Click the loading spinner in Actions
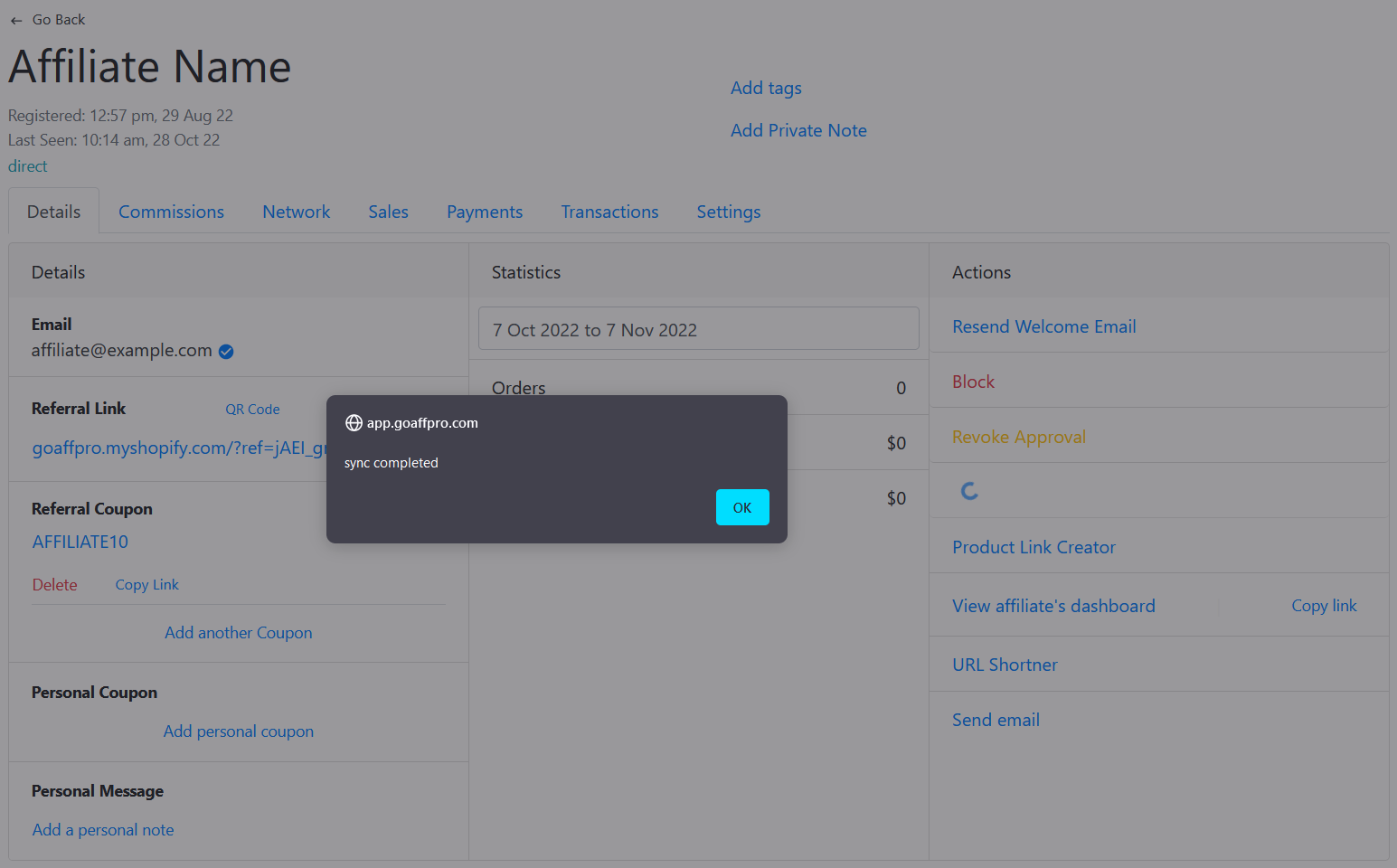The image size is (1397, 868). [969, 491]
